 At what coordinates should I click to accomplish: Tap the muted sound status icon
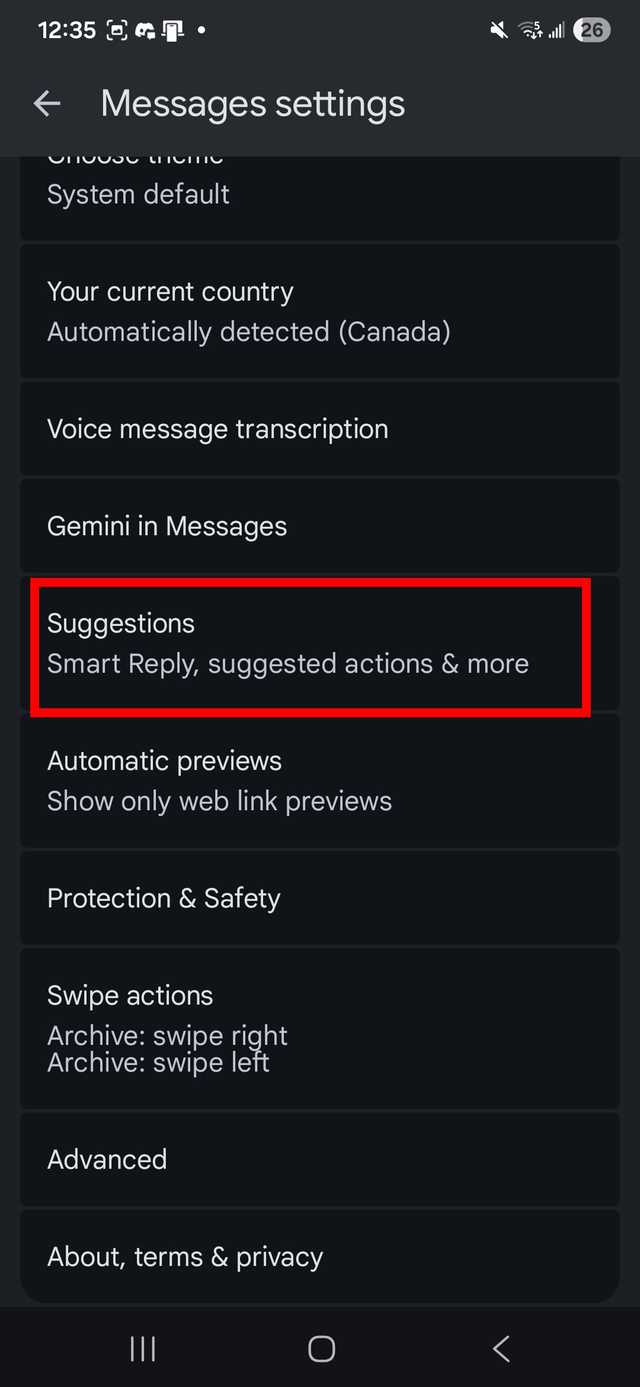[499, 30]
